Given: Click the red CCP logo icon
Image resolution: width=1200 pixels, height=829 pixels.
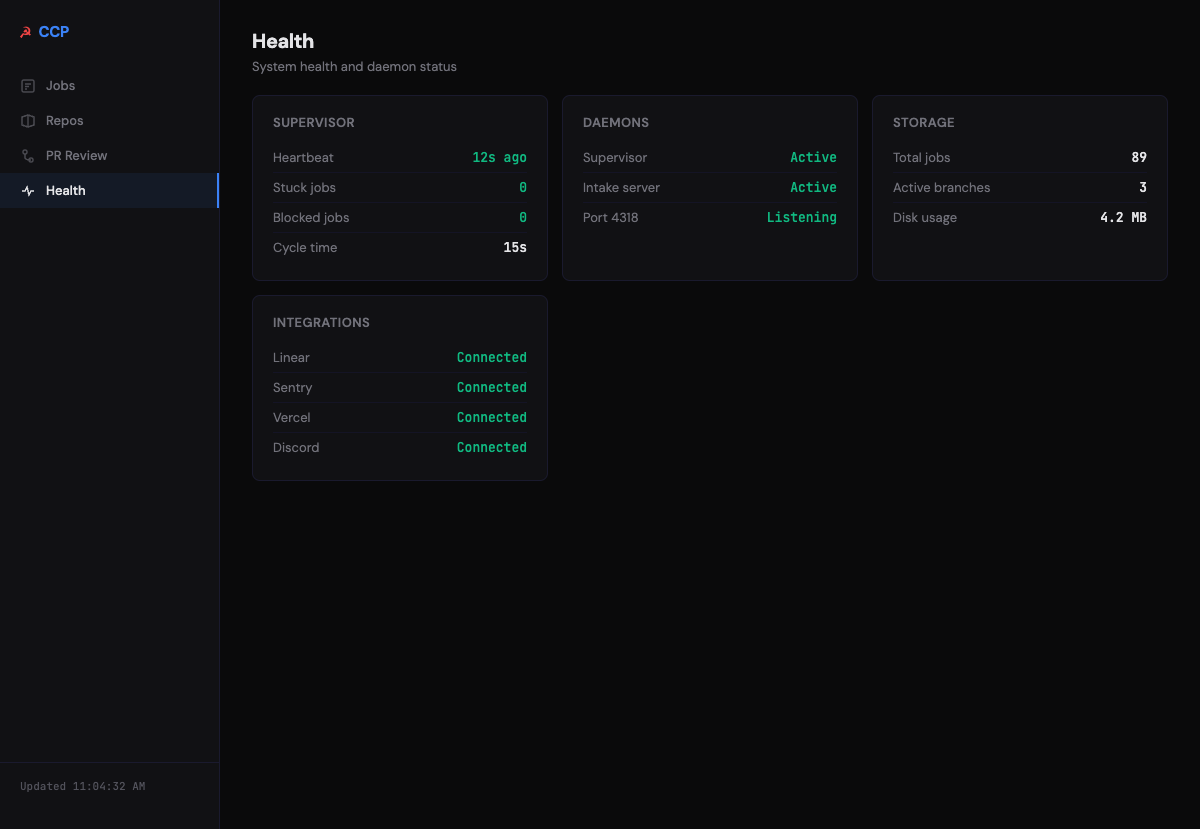Looking at the screenshot, I should (26, 32).
